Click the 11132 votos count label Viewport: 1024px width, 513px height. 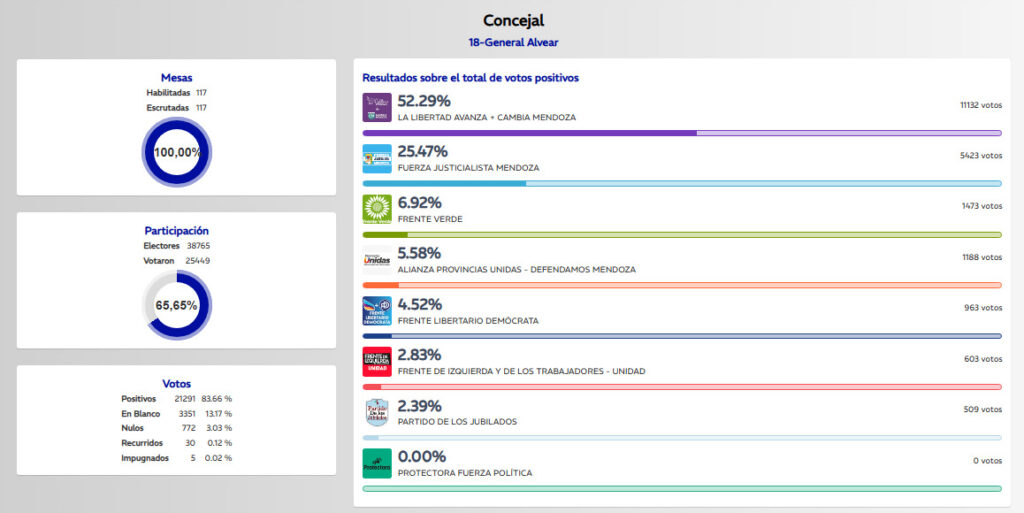(x=980, y=104)
